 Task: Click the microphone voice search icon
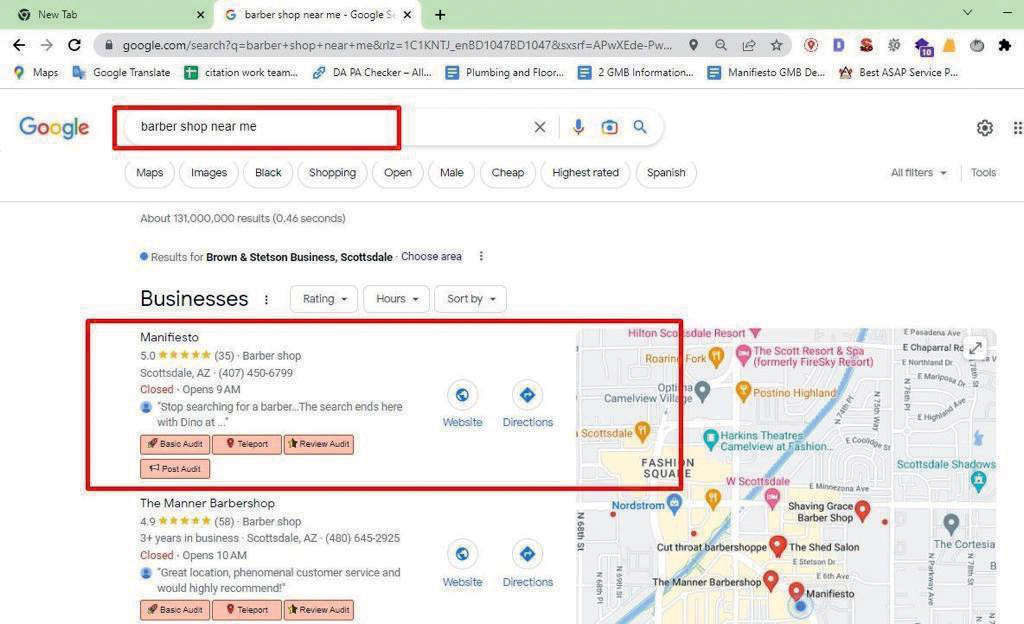578,127
